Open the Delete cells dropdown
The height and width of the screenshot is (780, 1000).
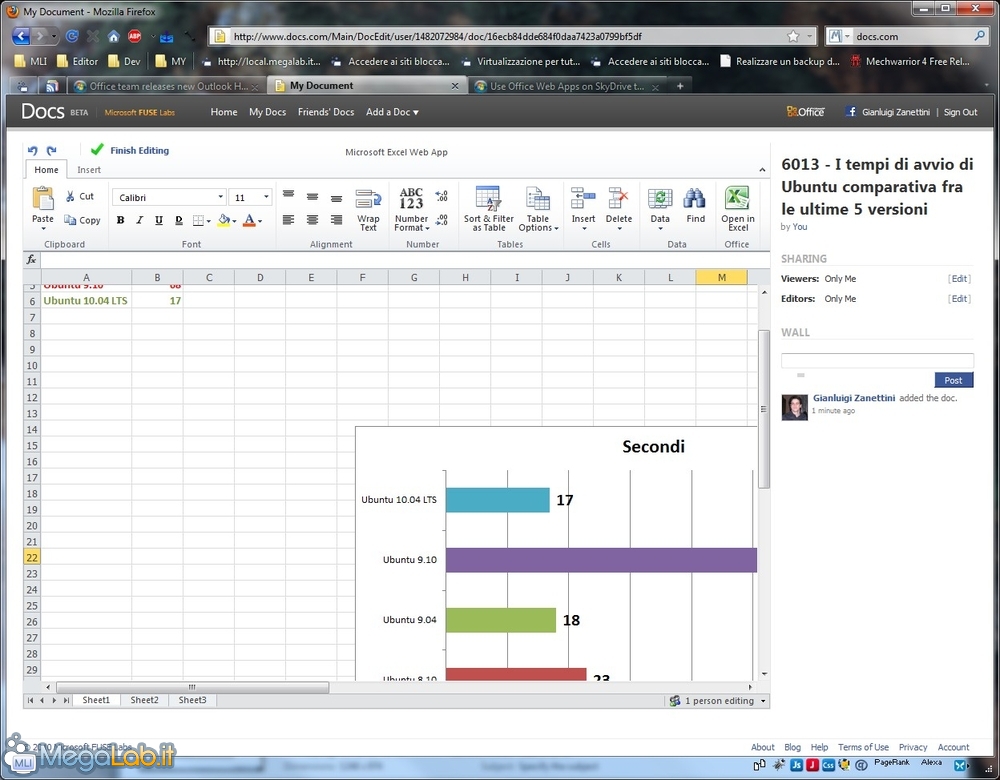pyautogui.click(x=619, y=209)
